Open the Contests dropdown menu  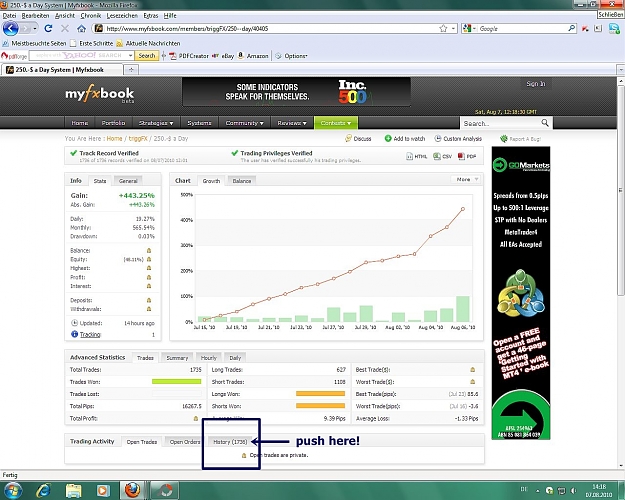336,123
